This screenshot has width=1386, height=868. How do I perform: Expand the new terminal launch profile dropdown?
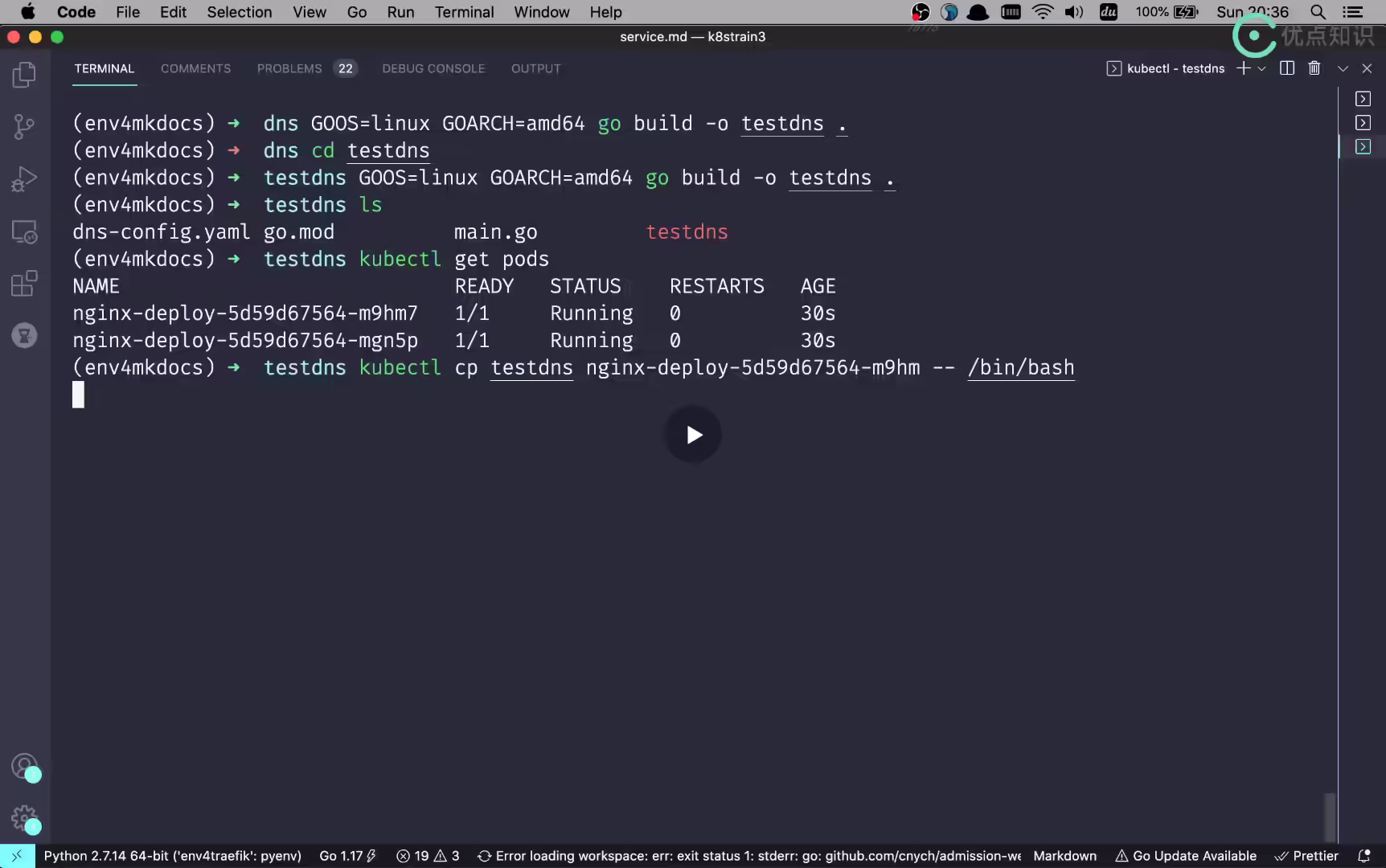pyautogui.click(x=1262, y=68)
